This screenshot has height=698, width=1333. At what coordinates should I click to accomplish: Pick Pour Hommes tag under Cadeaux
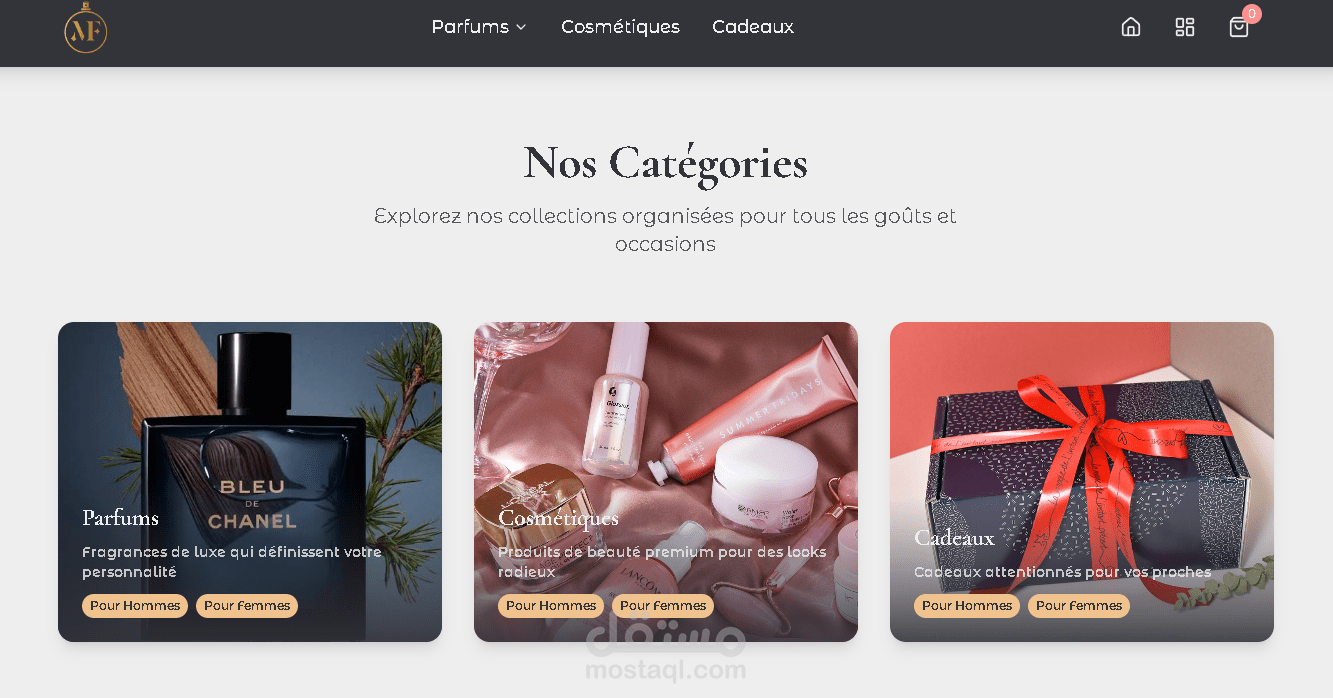click(x=967, y=606)
